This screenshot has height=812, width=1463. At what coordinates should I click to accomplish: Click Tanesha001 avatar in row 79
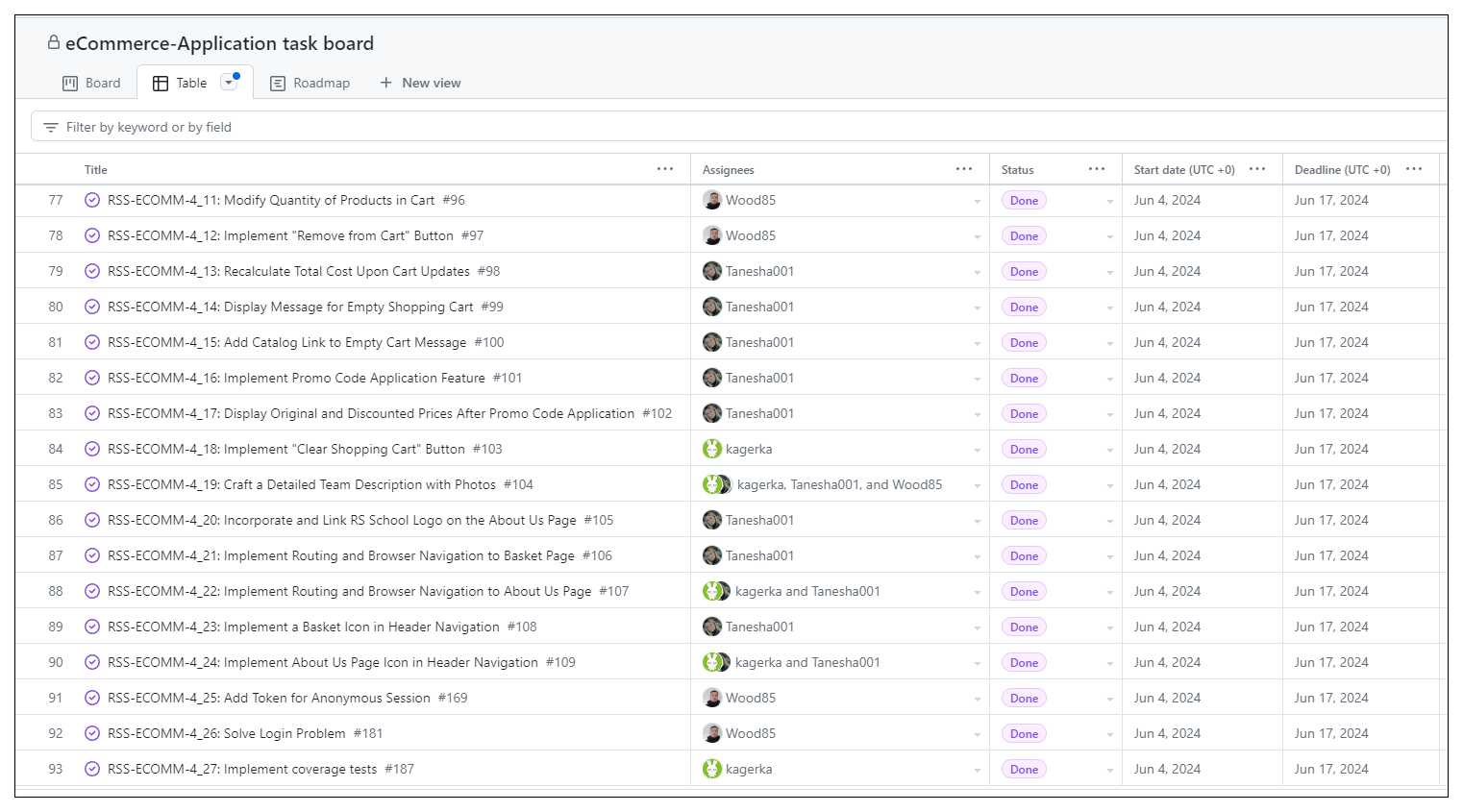click(712, 271)
